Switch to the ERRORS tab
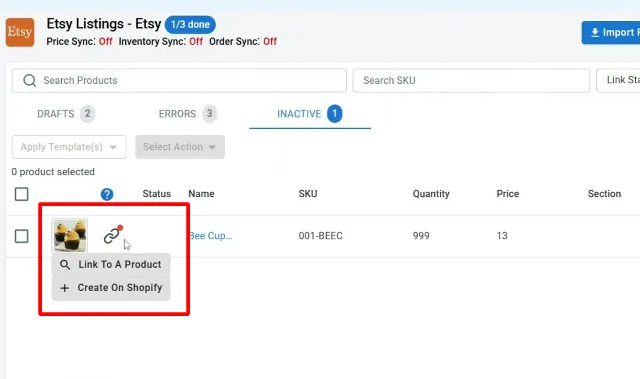This screenshot has width=640, height=379. (x=187, y=114)
